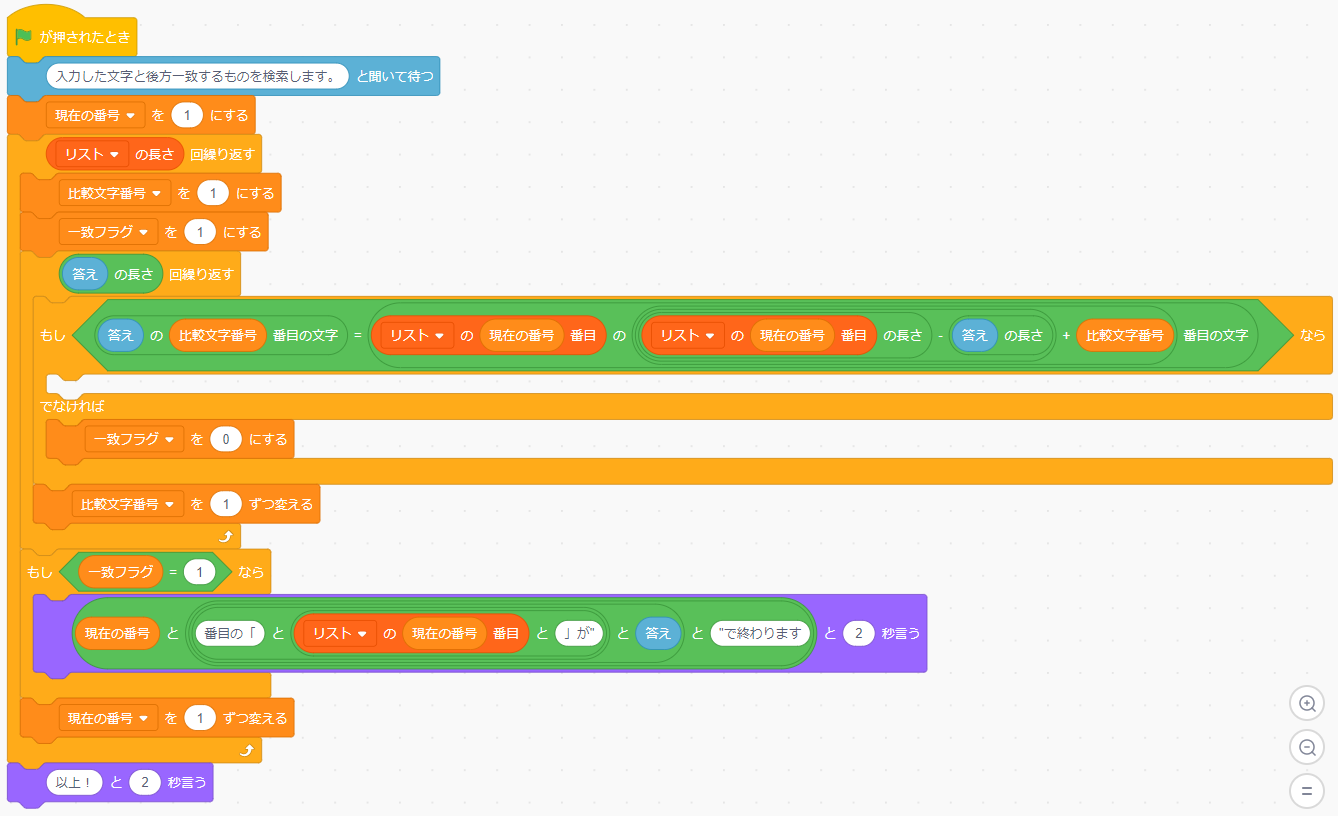Click the 比較文字番号 variable reporter in the condition
Image resolution: width=1338 pixels, height=816 pixels.
pos(219,336)
